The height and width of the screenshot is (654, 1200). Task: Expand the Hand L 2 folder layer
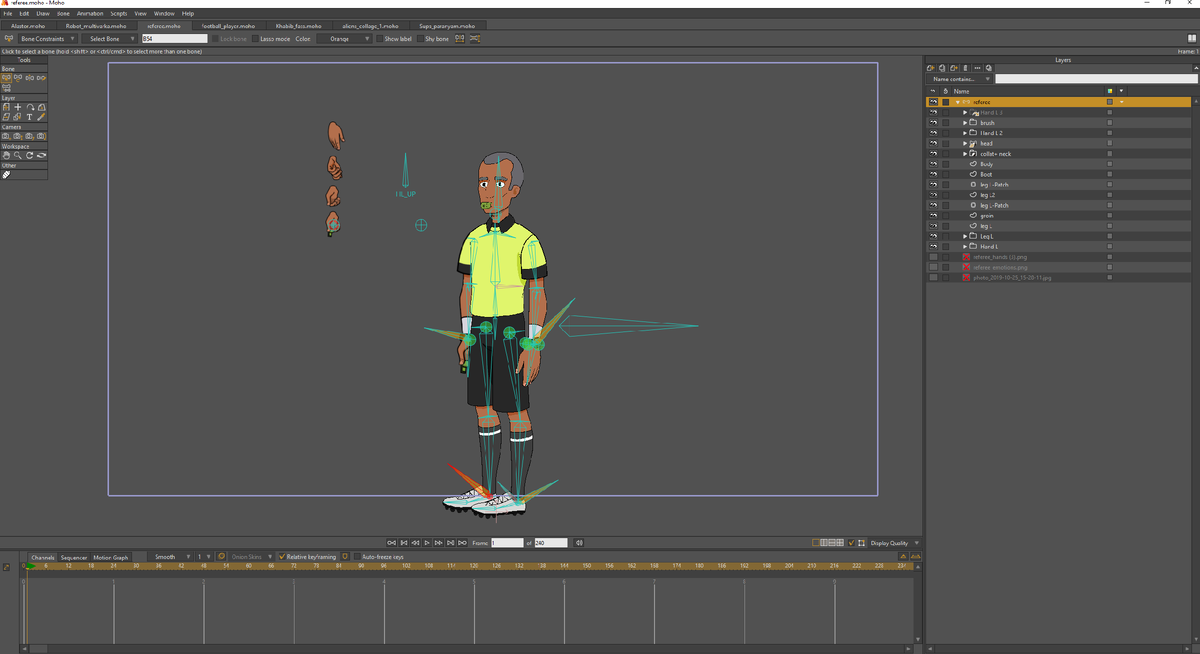[965, 133]
